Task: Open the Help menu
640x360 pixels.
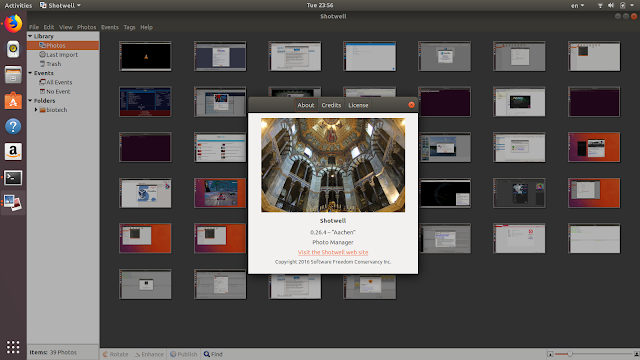Action: pyautogui.click(x=147, y=27)
